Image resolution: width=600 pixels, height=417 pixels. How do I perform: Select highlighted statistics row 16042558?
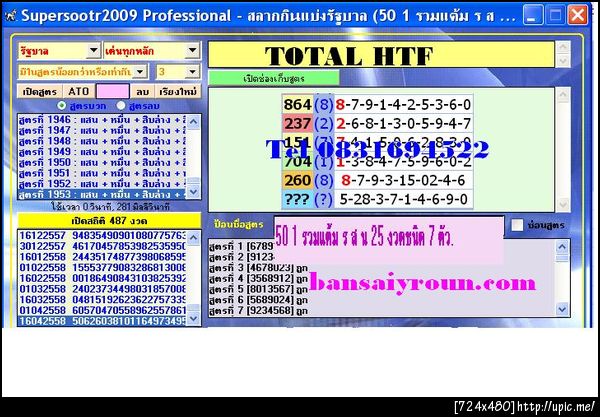[102, 321]
